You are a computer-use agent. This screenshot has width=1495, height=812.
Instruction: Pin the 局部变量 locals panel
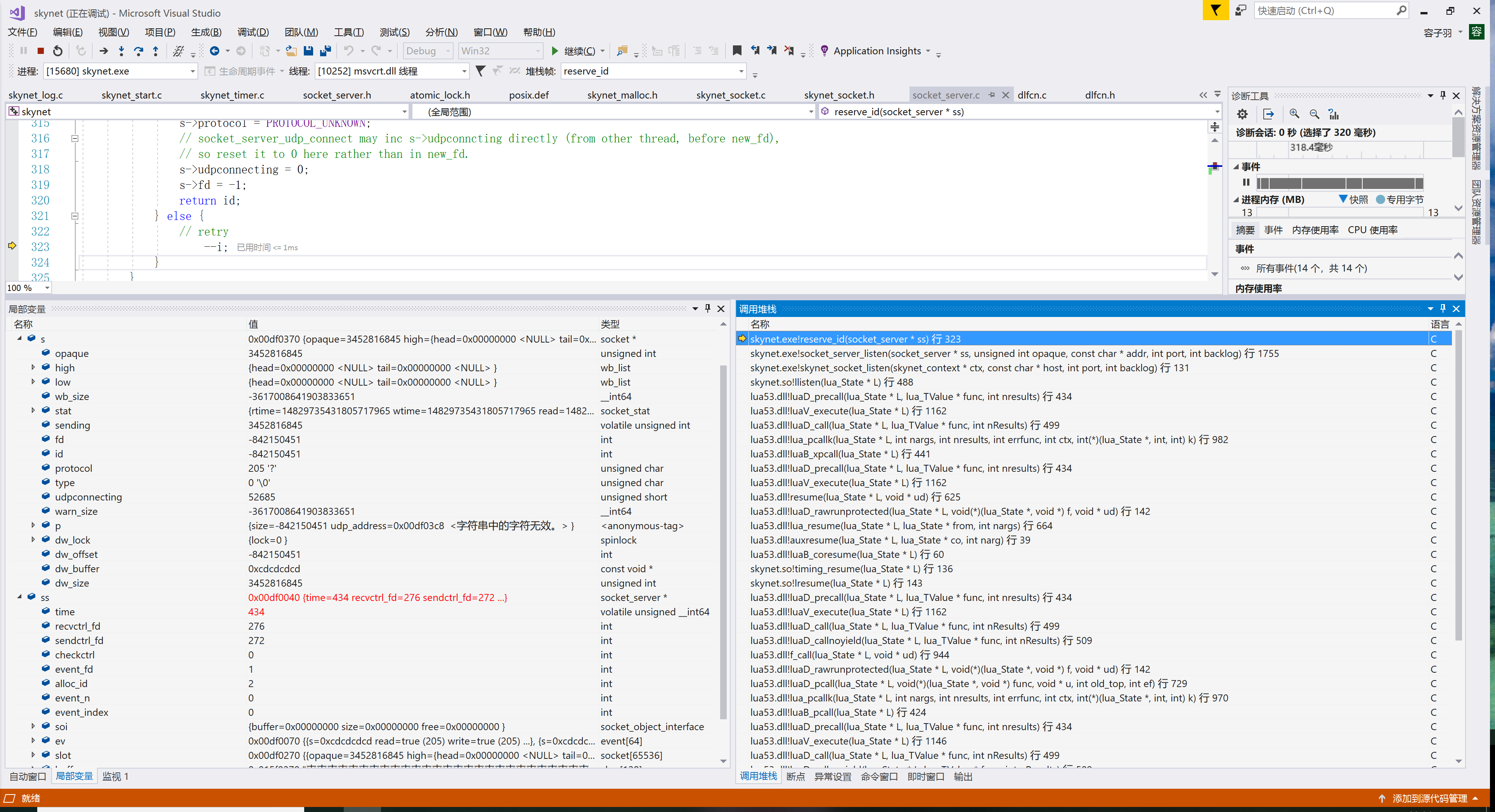coord(707,308)
